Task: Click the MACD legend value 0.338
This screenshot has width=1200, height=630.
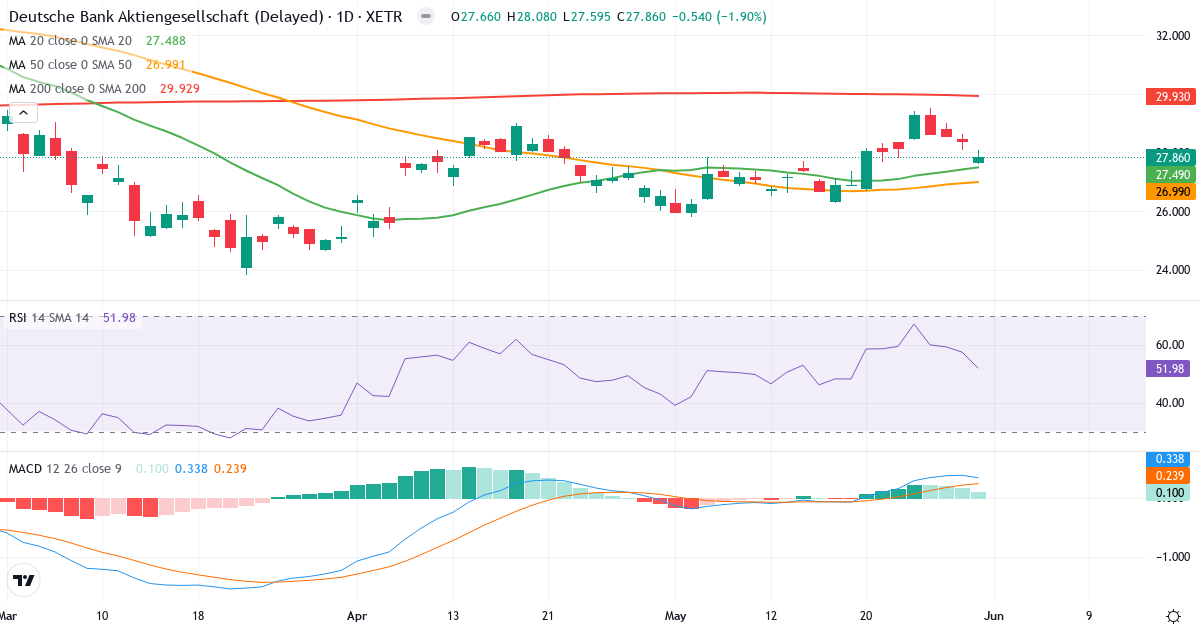Action: (191, 468)
